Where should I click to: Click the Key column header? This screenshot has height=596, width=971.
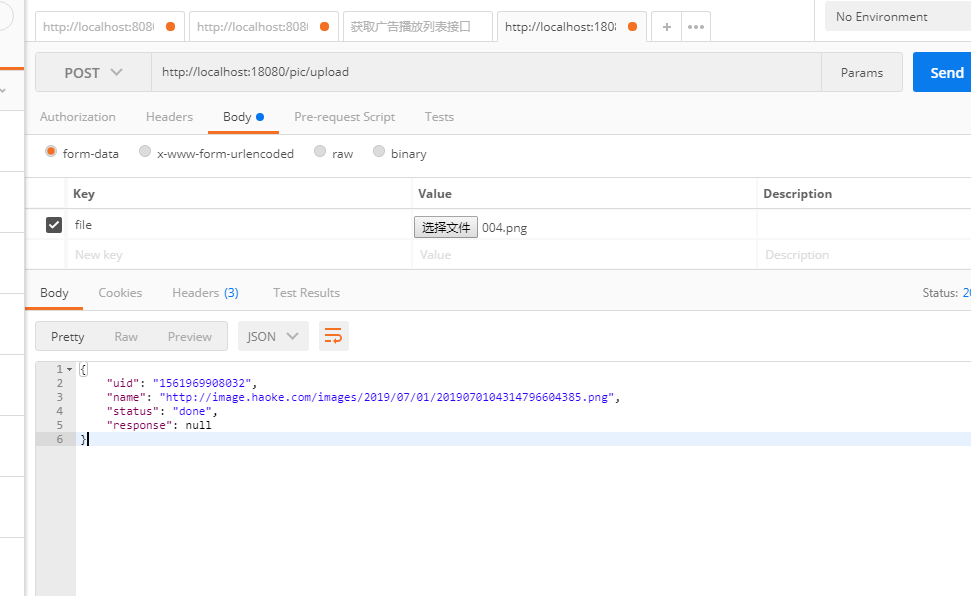[x=84, y=193]
